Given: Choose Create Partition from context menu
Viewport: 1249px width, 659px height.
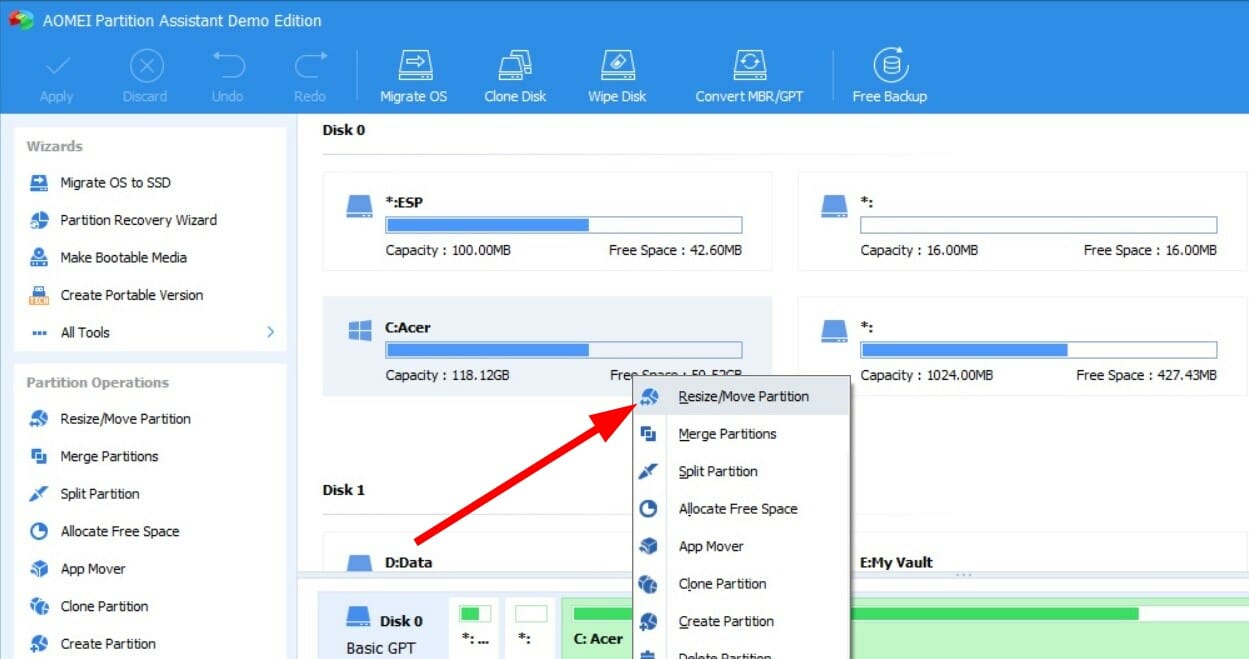Looking at the screenshot, I should [x=741, y=622].
